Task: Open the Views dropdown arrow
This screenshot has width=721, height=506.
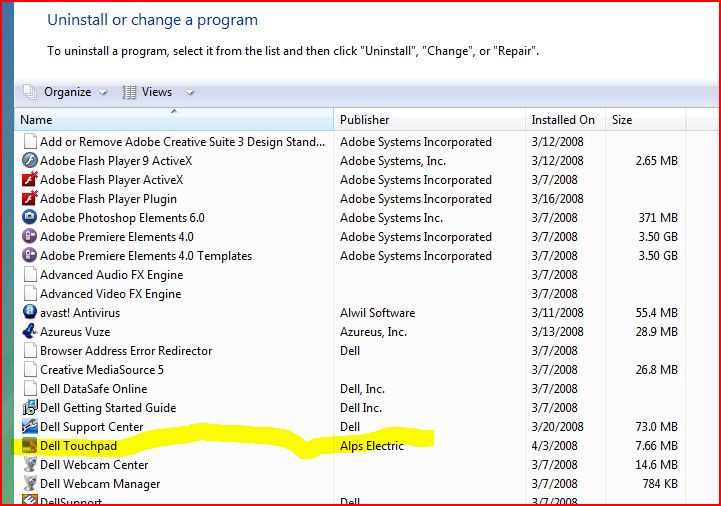Action: (x=189, y=92)
